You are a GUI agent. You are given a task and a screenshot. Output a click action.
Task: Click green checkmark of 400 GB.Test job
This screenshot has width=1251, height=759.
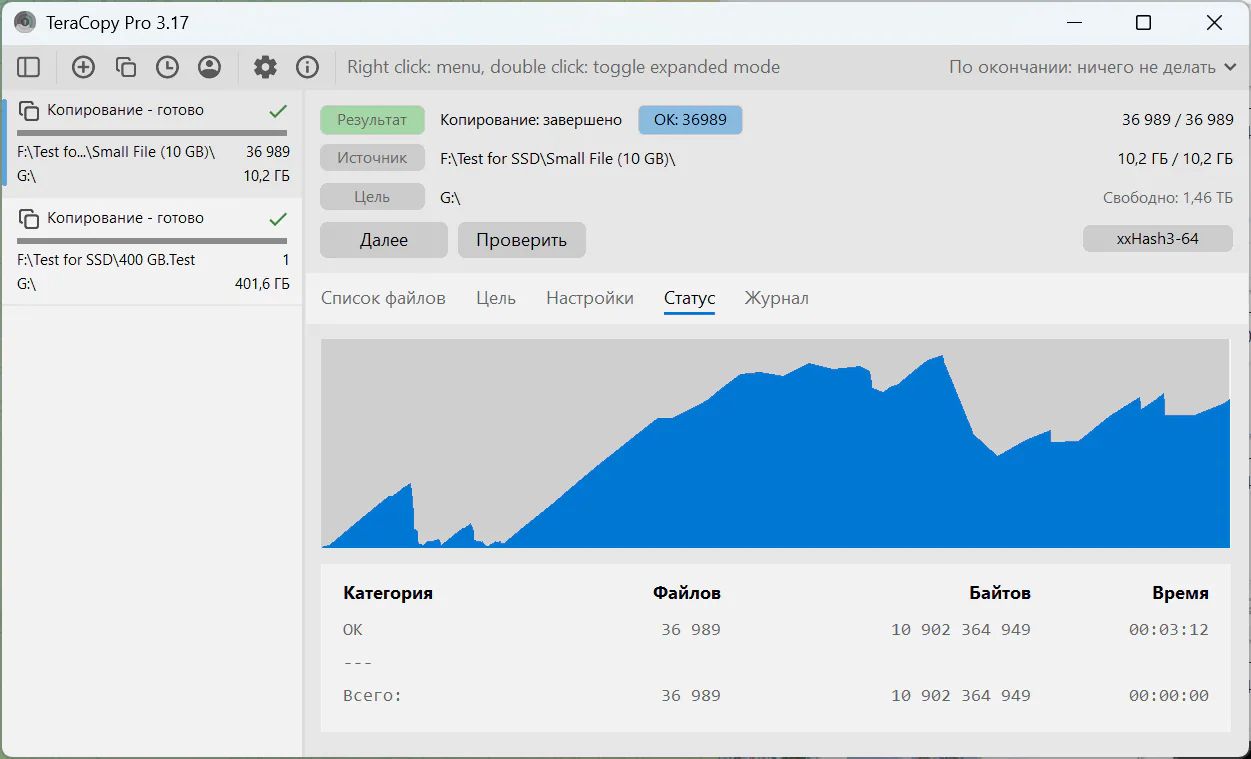(x=278, y=219)
